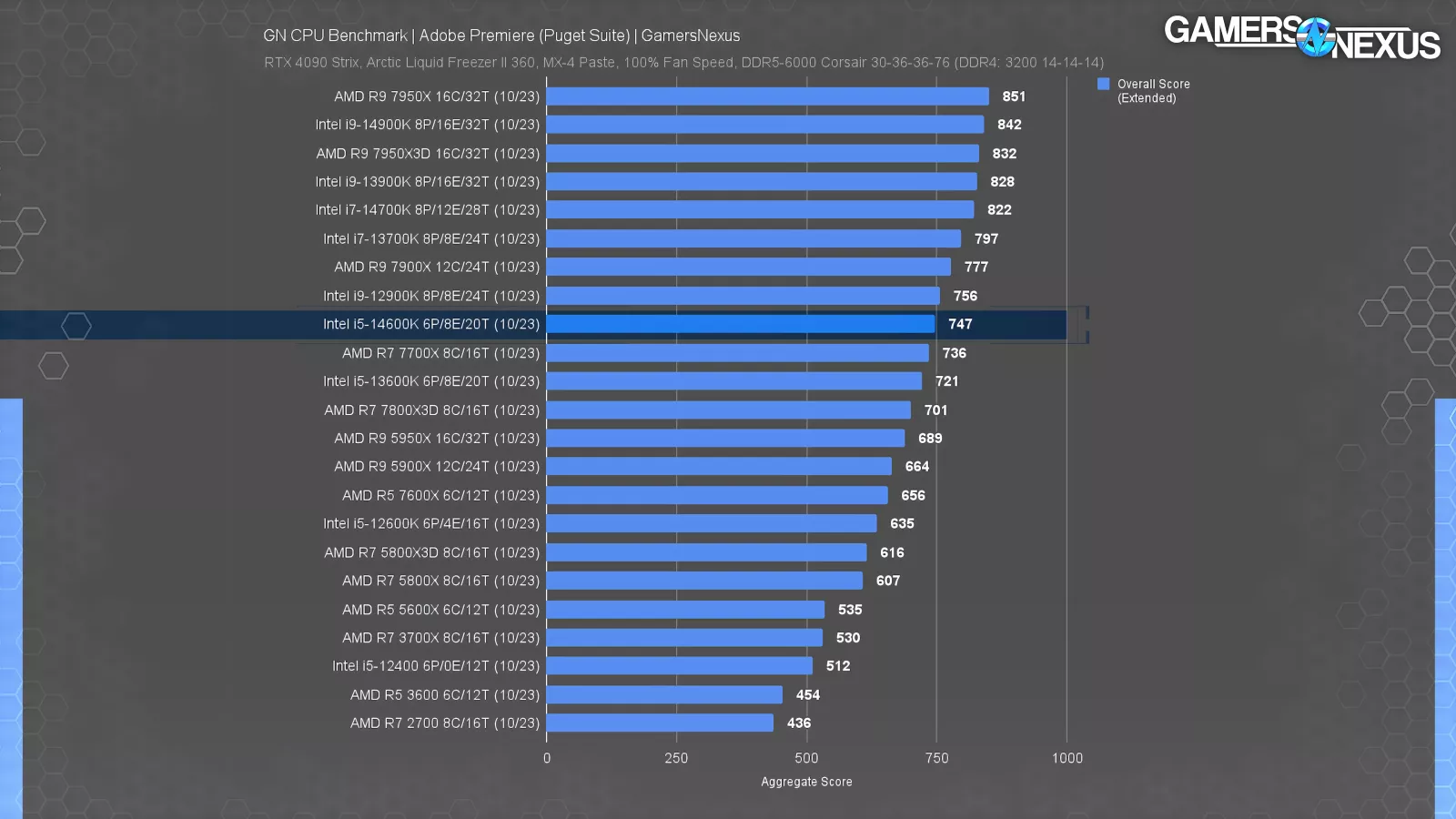Click the AMD R9 5950X label
The width and height of the screenshot is (1456, 819).
[436, 439]
